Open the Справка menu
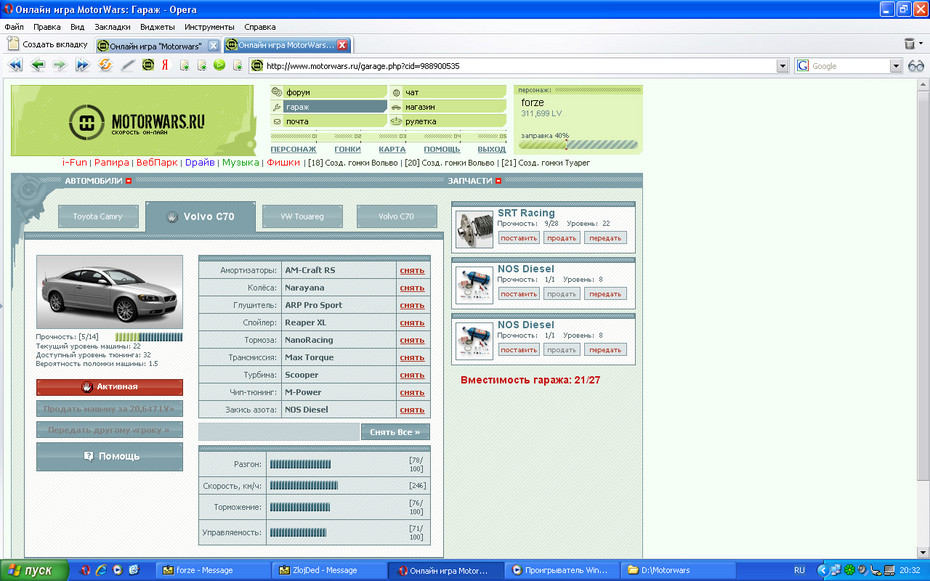 point(260,27)
